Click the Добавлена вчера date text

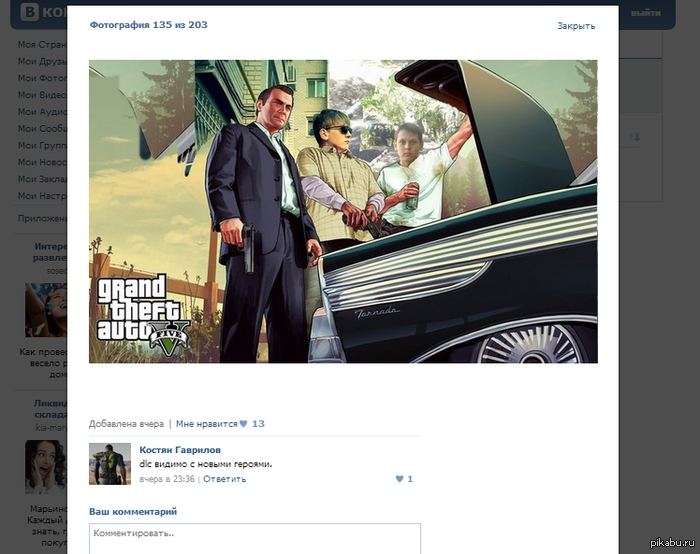click(126, 424)
